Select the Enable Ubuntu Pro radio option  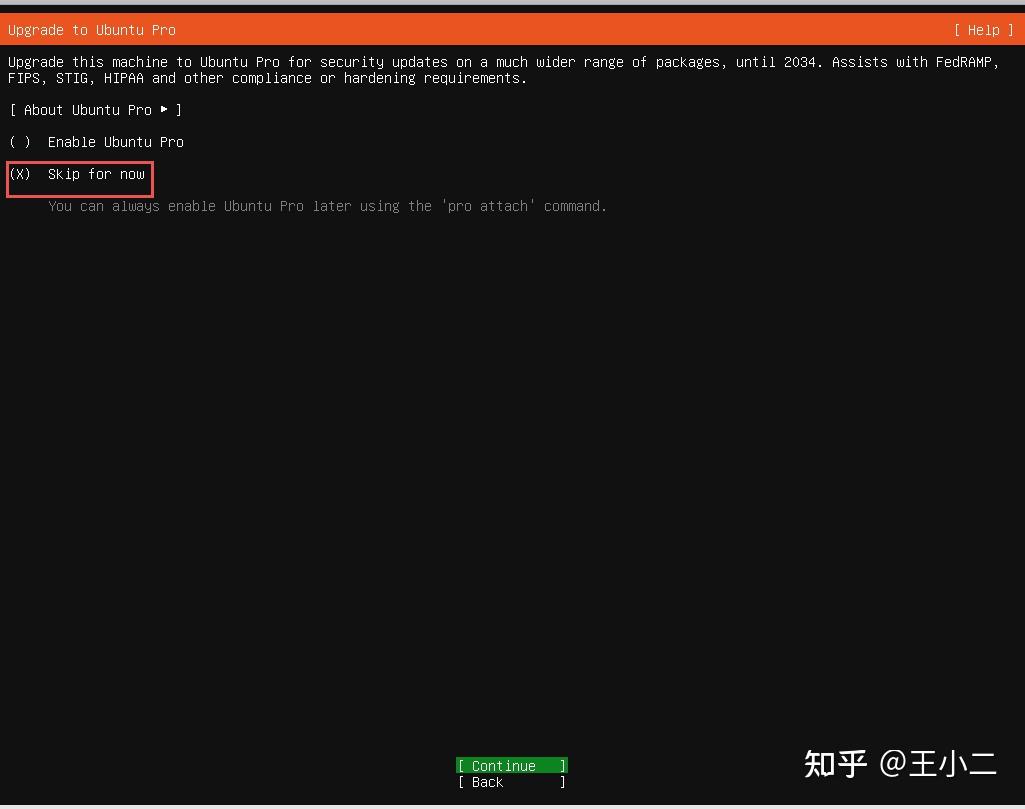click(96, 142)
